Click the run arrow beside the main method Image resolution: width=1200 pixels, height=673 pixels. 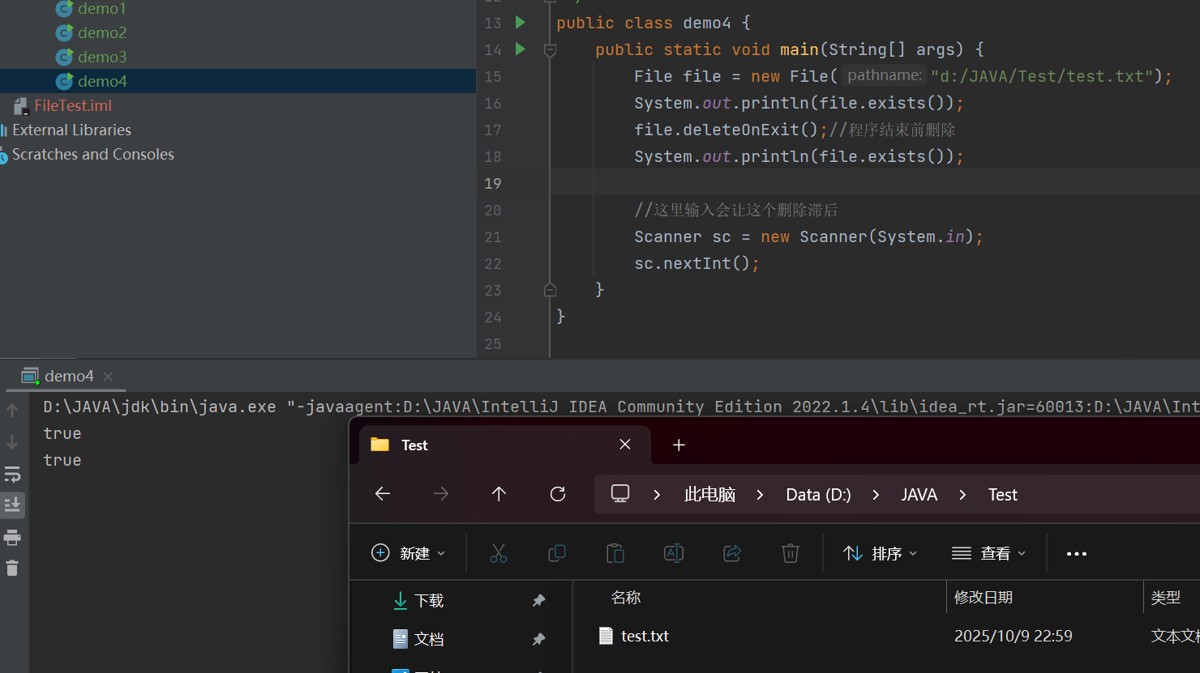tap(520, 49)
